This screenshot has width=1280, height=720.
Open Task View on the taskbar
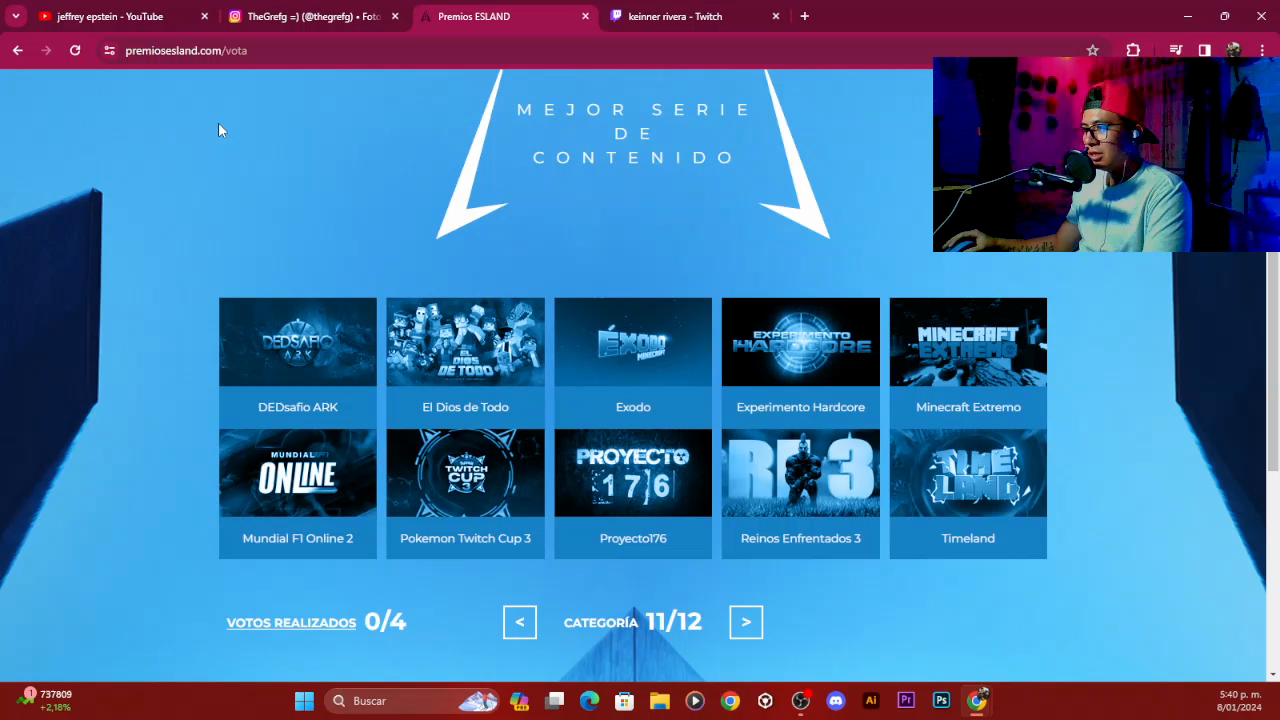[555, 701]
